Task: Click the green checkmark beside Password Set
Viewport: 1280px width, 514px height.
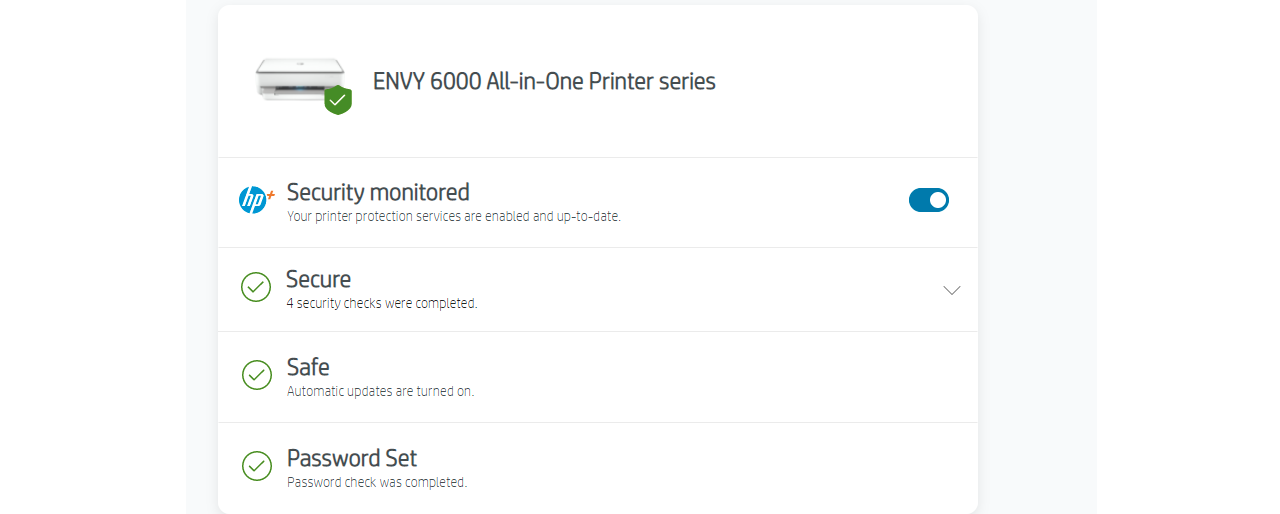Action: pos(257,466)
